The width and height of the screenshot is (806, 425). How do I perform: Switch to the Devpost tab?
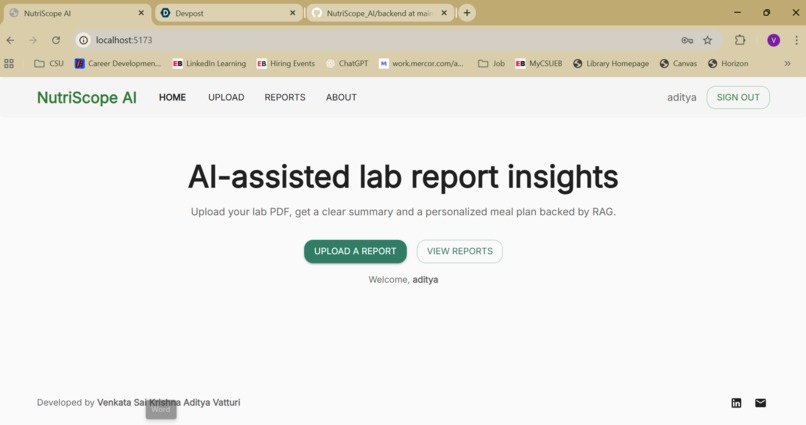(229, 13)
